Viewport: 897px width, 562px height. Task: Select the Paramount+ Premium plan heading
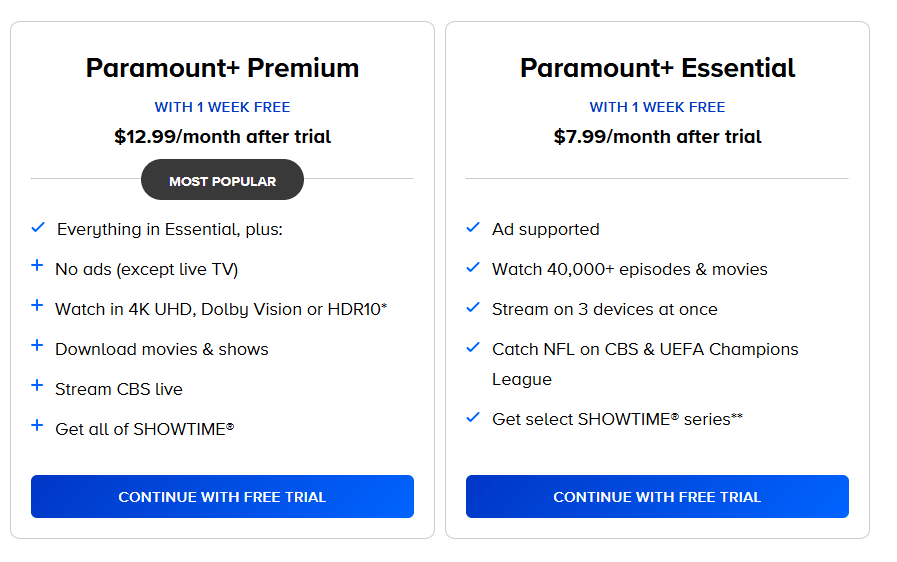pyautogui.click(x=222, y=68)
